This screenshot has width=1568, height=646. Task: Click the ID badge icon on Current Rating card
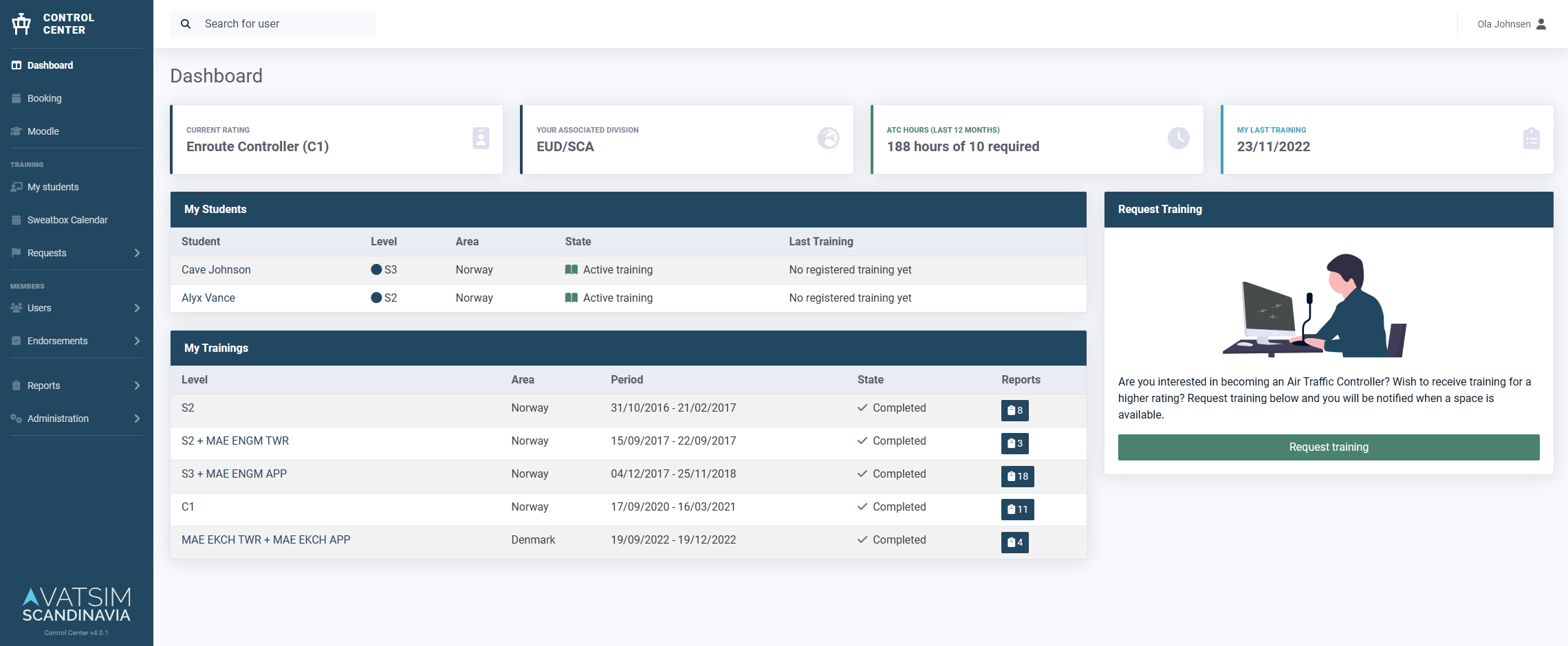click(480, 139)
